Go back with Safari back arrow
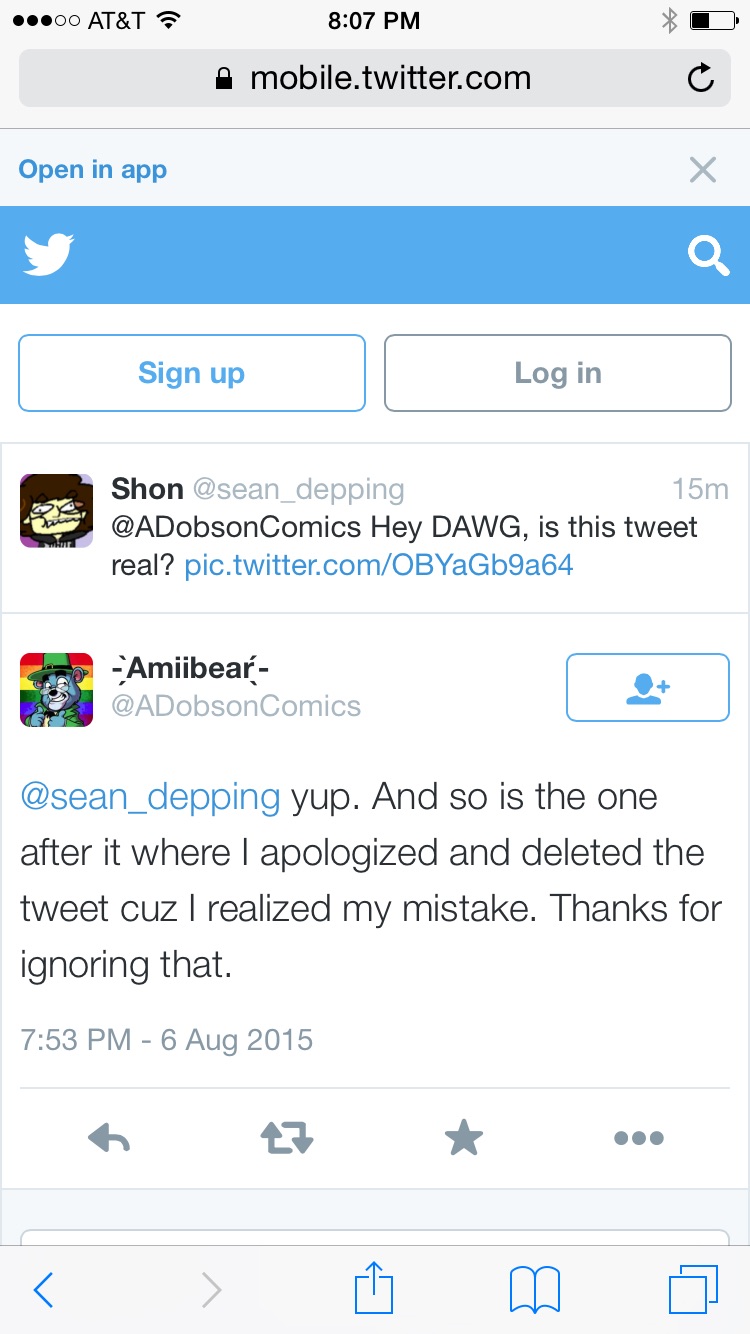The image size is (750, 1334). pyautogui.click(x=43, y=1290)
